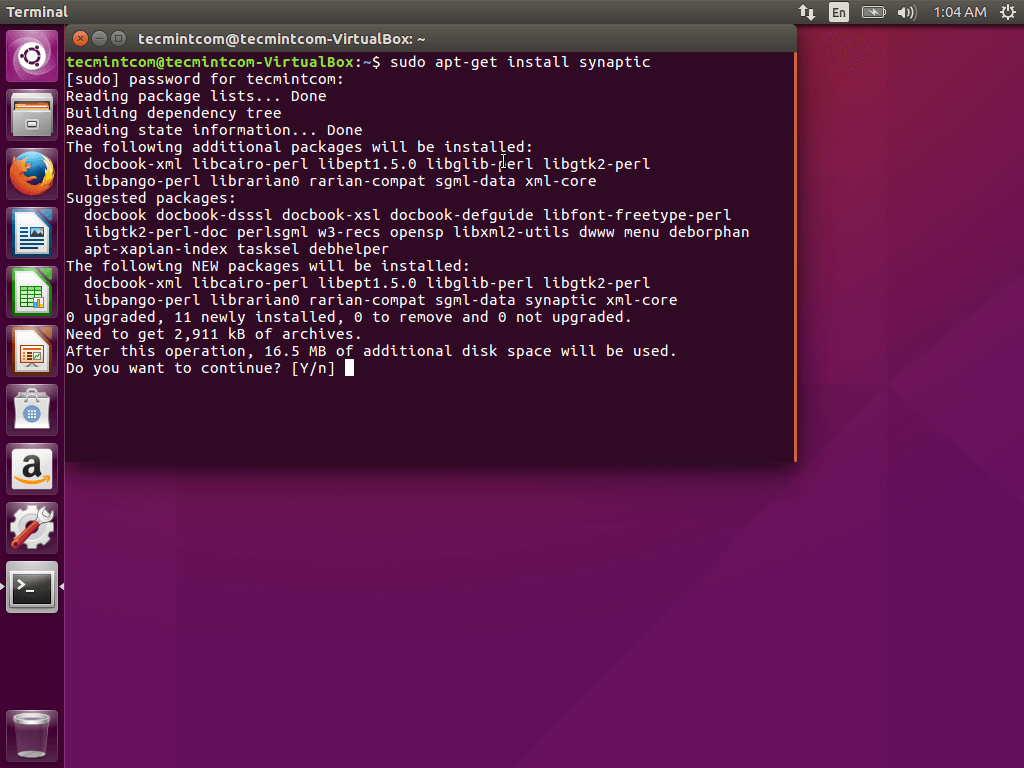Launch the Ubuntu Software Center
The width and height of the screenshot is (1024, 768).
coord(30,409)
